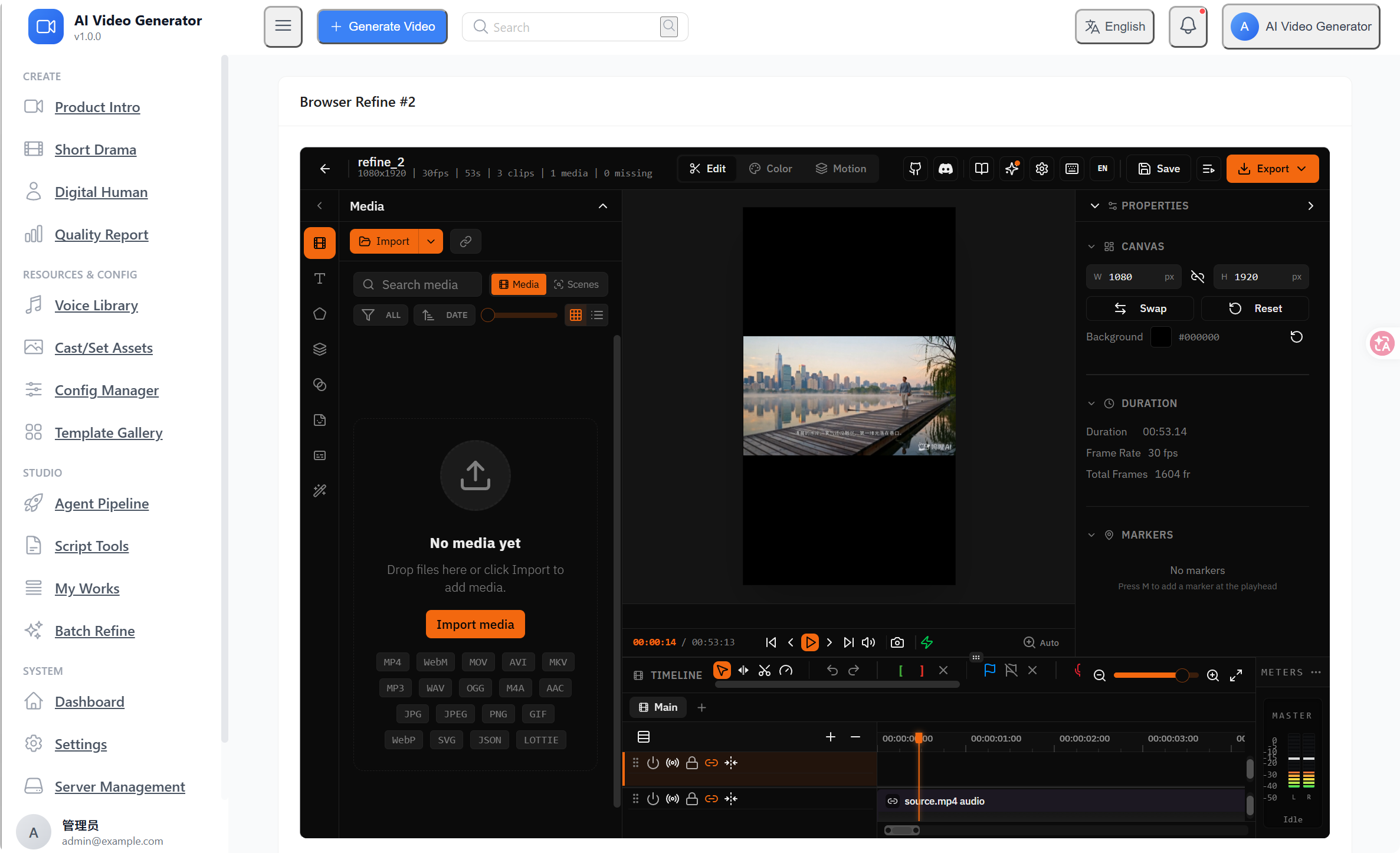
Task: Click the Swap canvas dimensions button
Action: (x=1140, y=309)
